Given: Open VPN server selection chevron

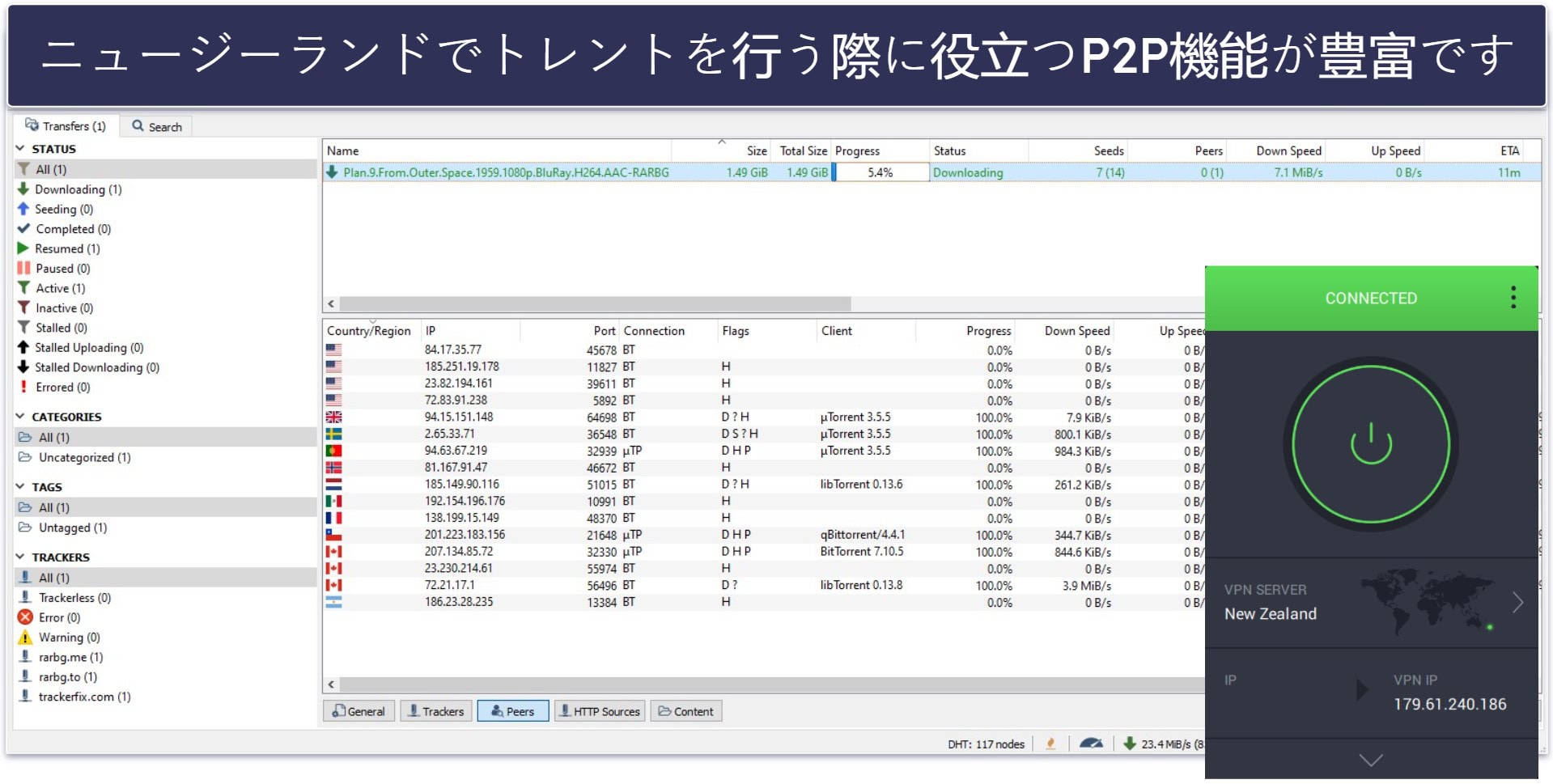Looking at the screenshot, I should [x=1517, y=603].
